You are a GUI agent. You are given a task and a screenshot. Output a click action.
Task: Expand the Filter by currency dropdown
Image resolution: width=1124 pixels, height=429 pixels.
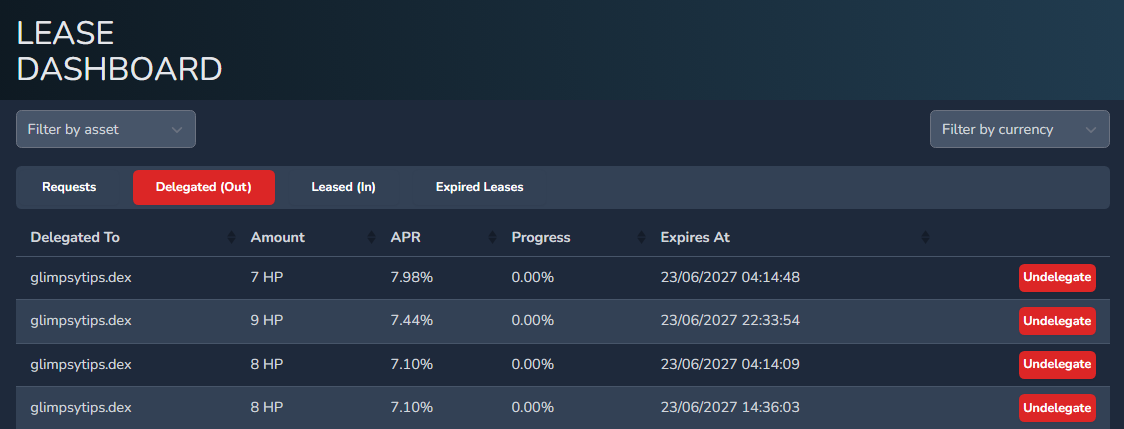[1019, 129]
